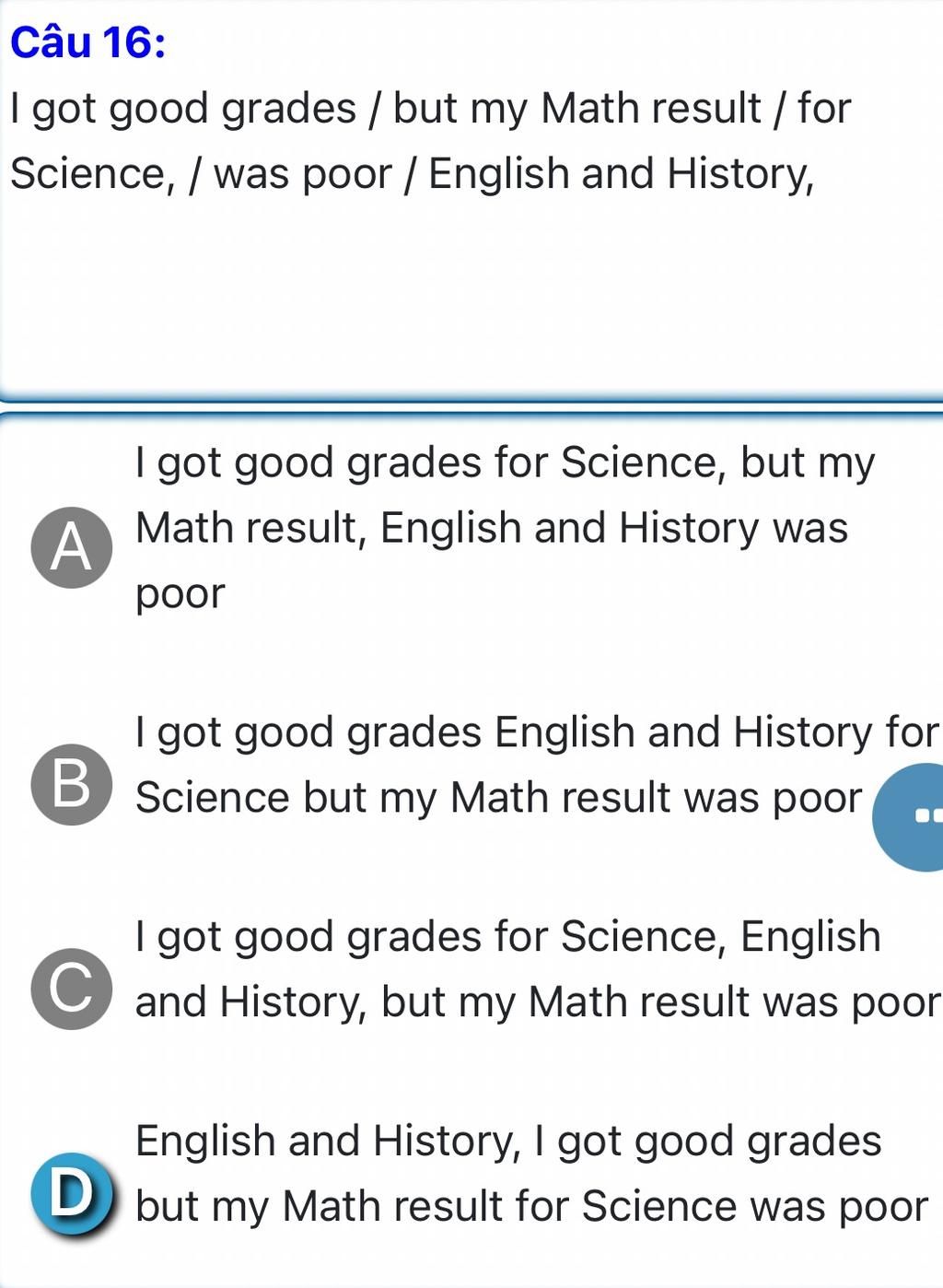Click 'but my Math result for Science was poor' in option D
943x1288 pixels.
coord(532,1207)
